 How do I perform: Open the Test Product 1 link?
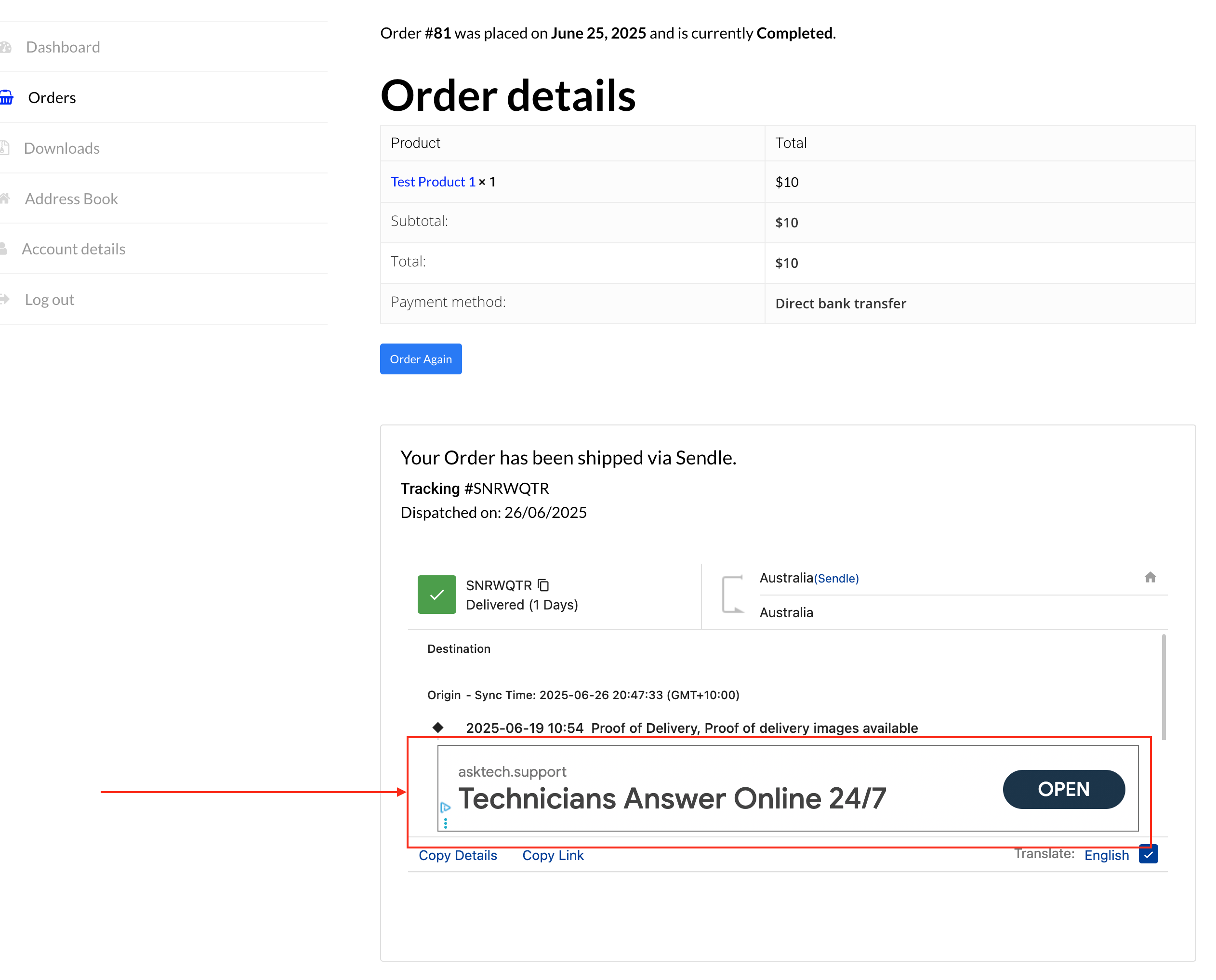click(433, 182)
